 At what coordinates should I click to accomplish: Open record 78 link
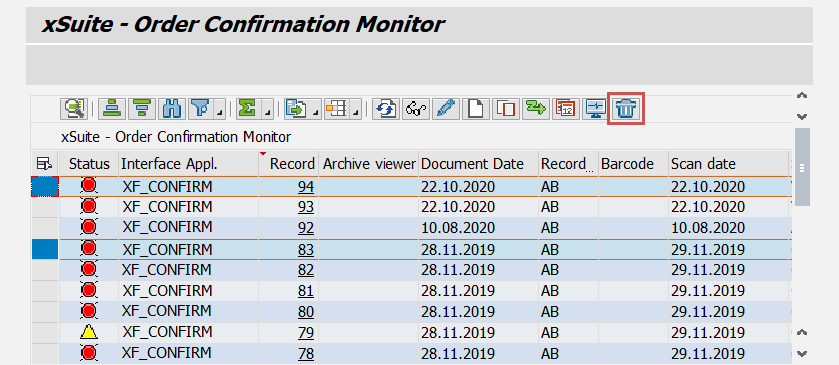[306, 354]
